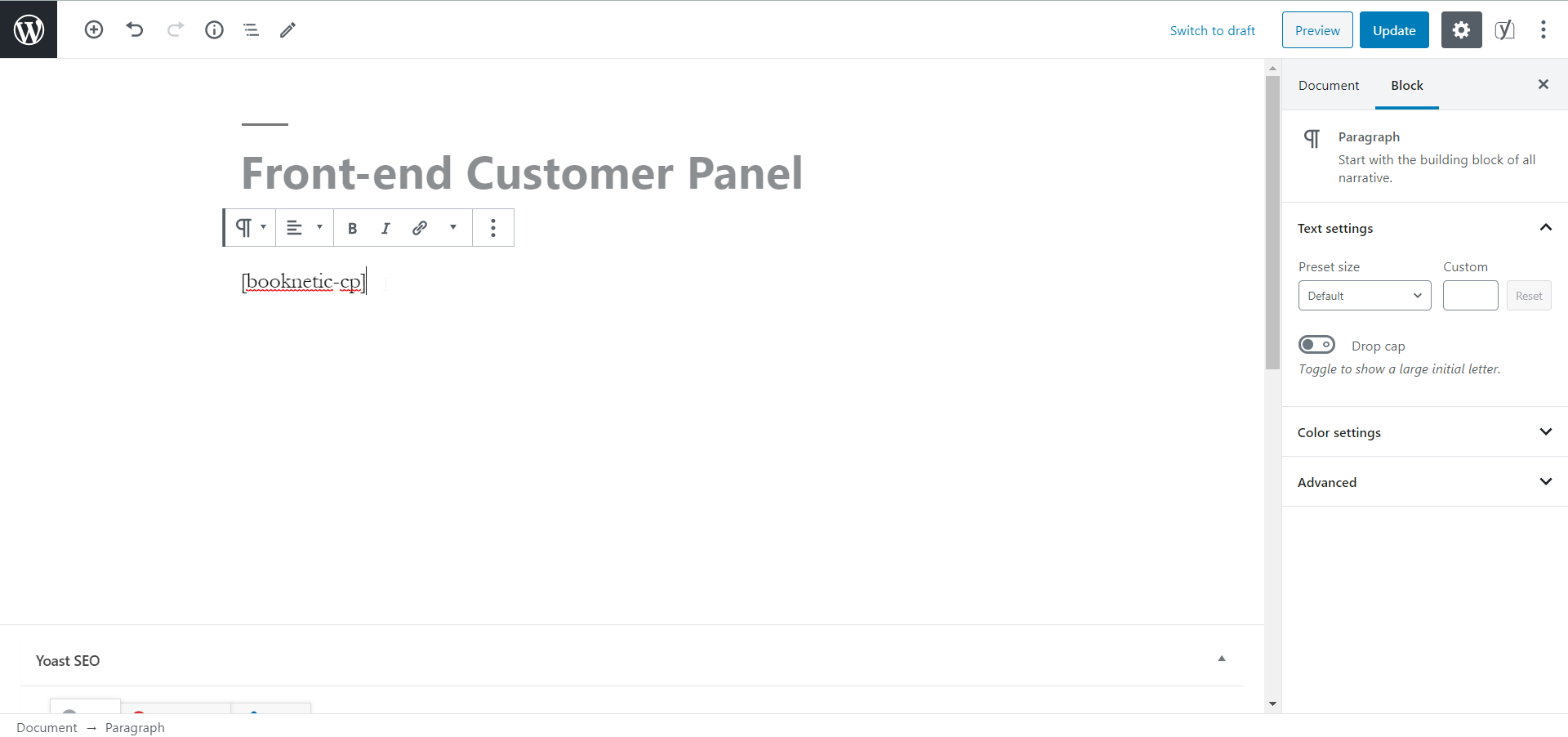Click the Update button
This screenshot has width=1568, height=737.
point(1393,29)
